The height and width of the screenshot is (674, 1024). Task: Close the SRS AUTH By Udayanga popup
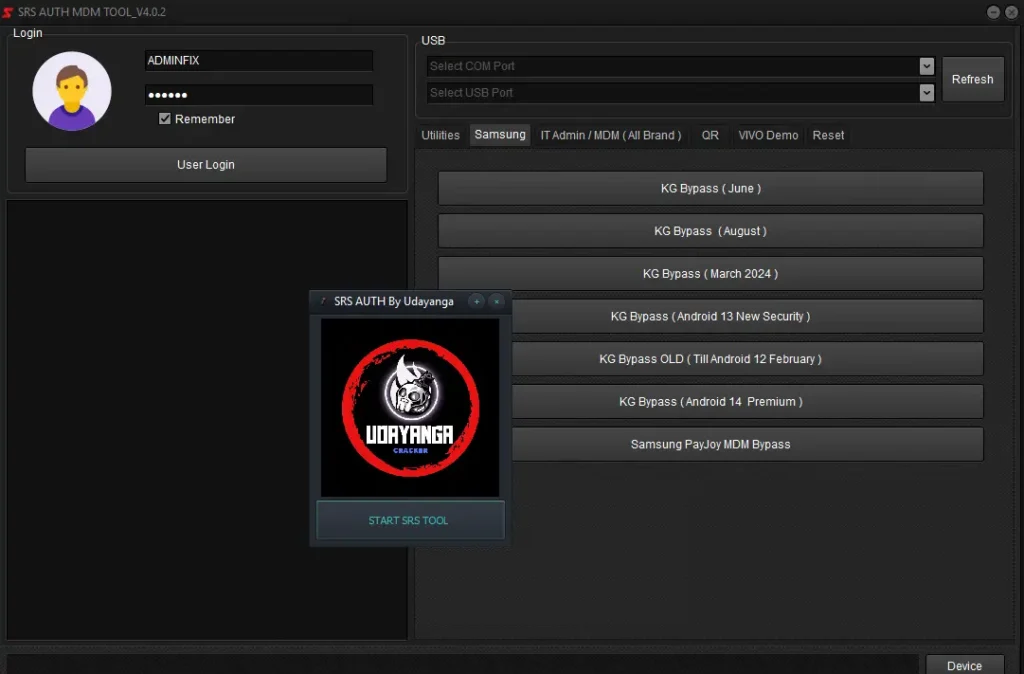496,301
